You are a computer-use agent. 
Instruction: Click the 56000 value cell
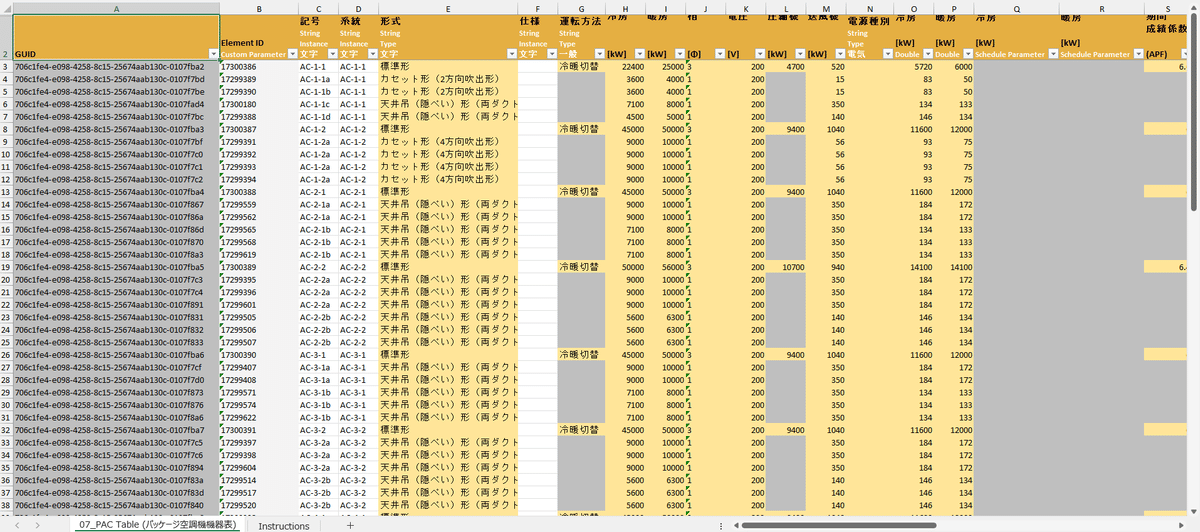pyautogui.click(x=666, y=267)
